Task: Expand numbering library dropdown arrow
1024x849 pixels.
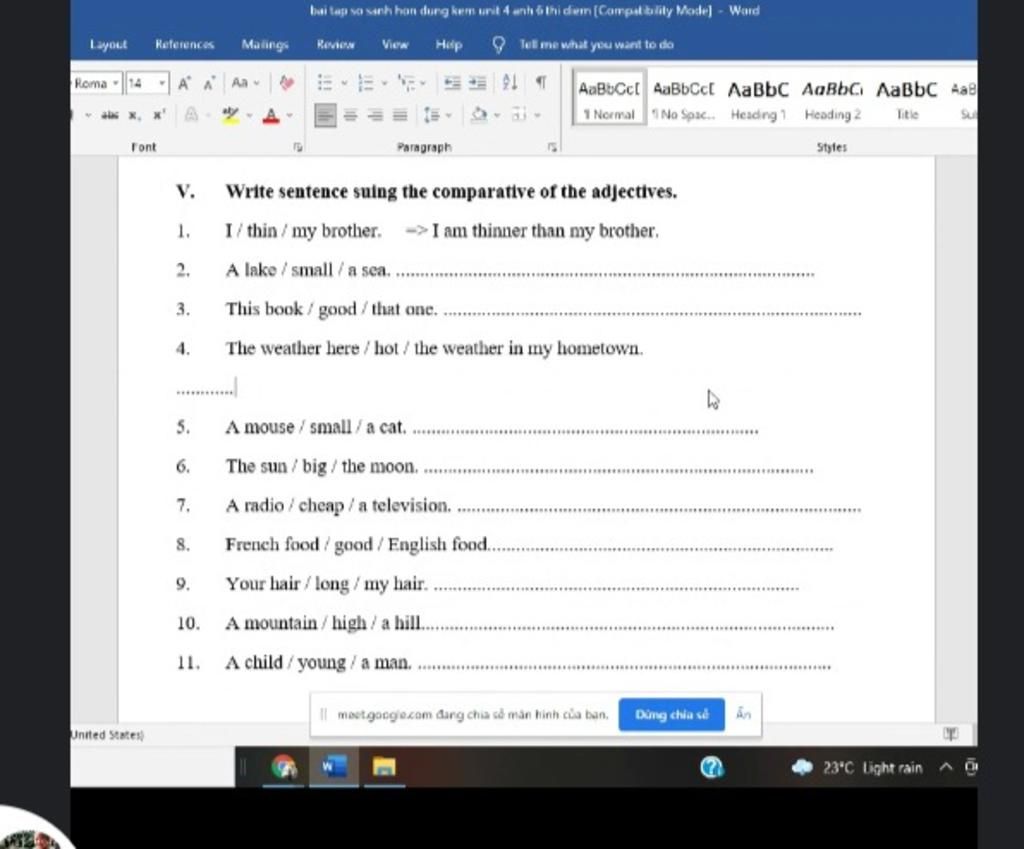Action: click(384, 84)
